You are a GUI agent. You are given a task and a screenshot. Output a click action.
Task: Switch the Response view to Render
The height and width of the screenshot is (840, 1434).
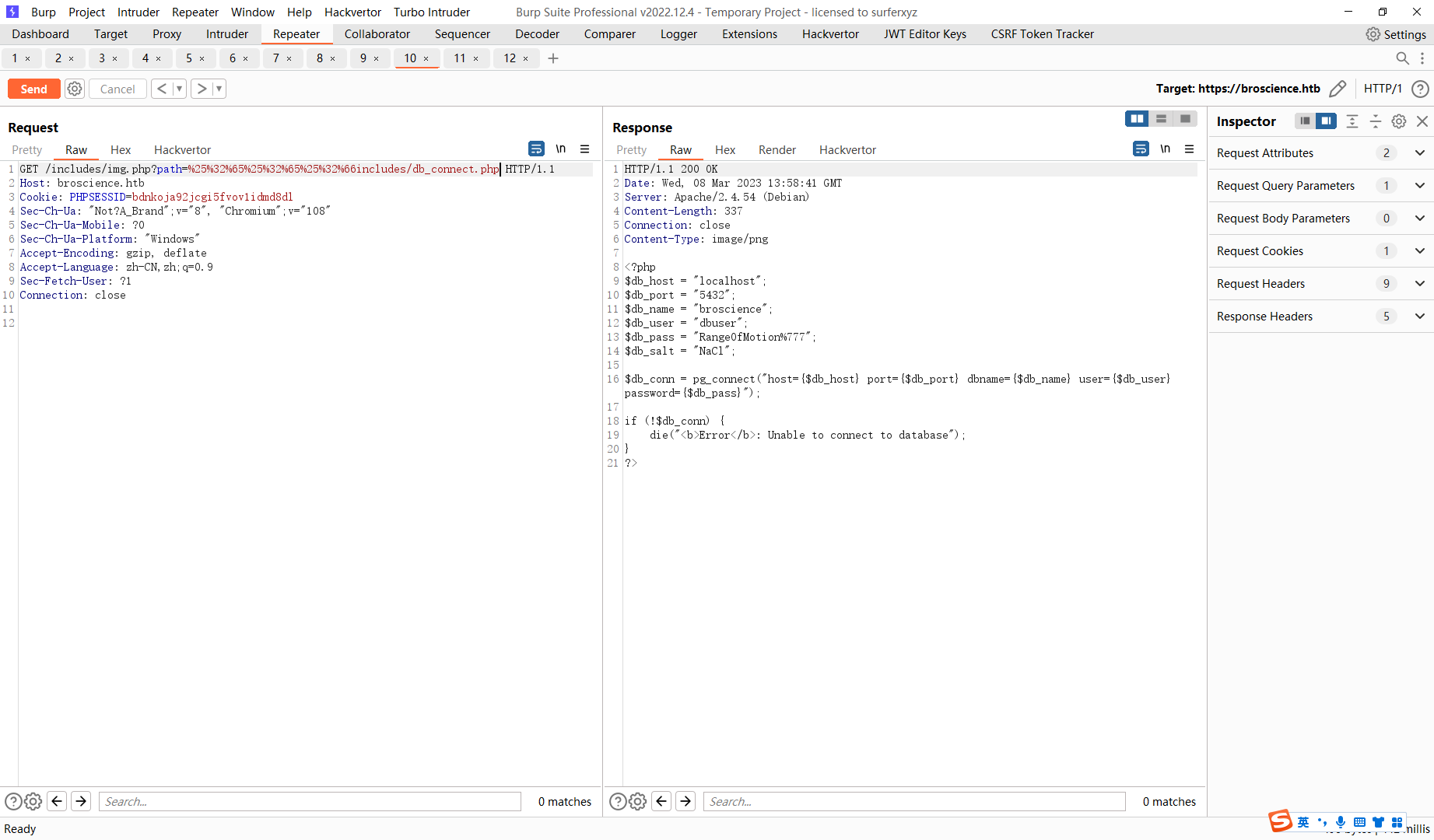click(x=777, y=150)
